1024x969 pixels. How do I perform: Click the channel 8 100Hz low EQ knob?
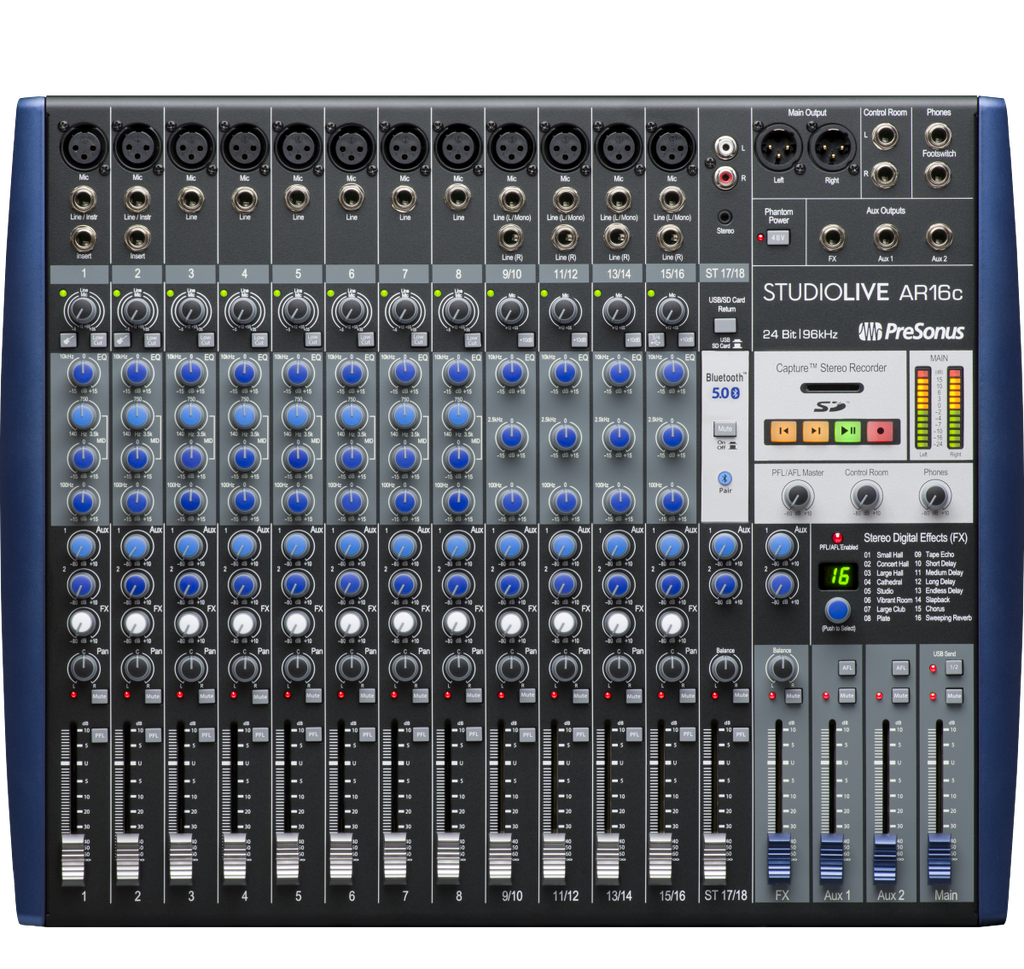click(x=458, y=501)
